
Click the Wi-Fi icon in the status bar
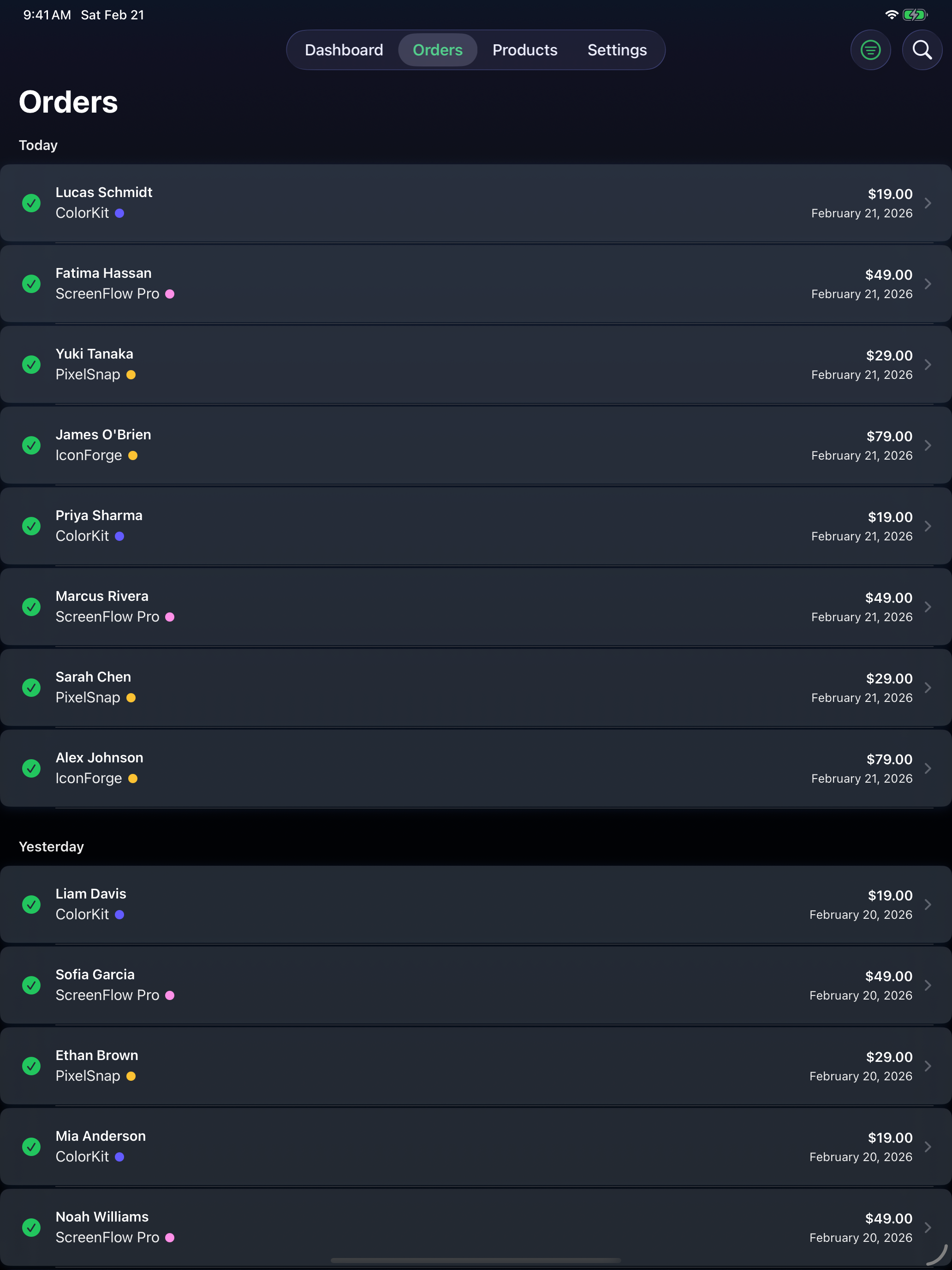891,15
